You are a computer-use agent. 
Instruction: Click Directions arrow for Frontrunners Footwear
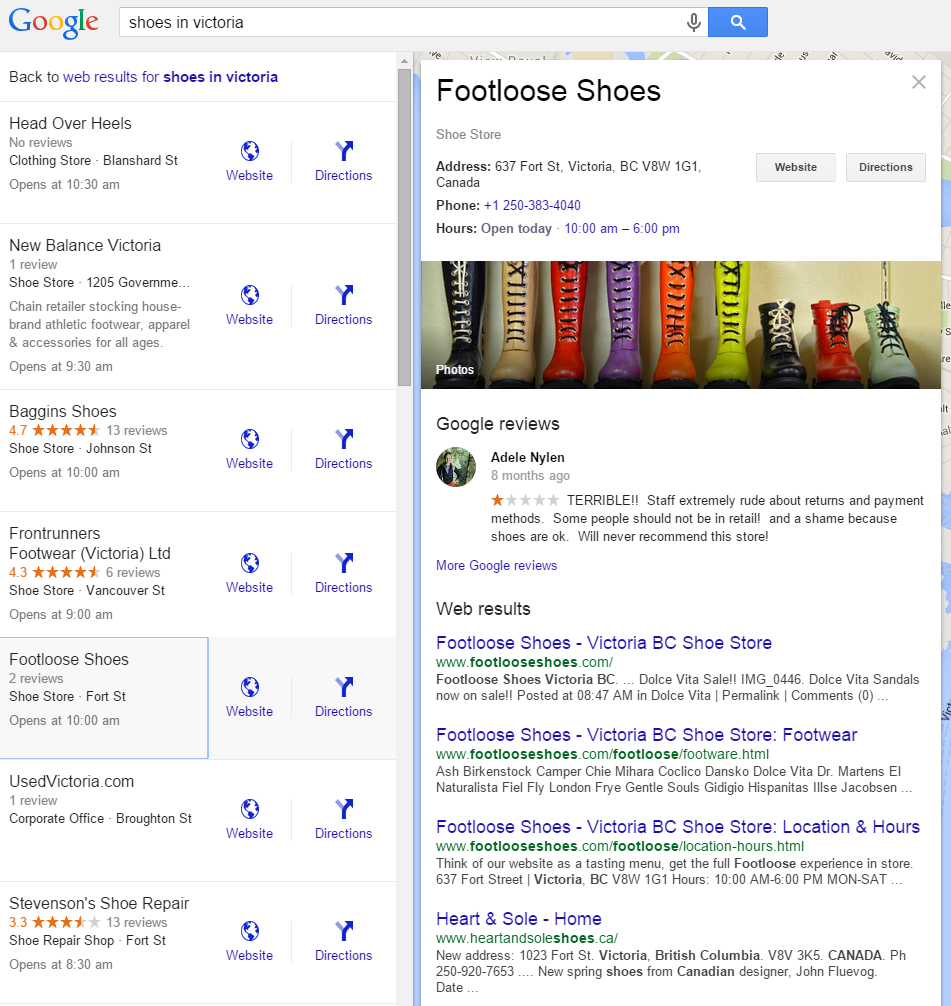pyautogui.click(x=343, y=564)
